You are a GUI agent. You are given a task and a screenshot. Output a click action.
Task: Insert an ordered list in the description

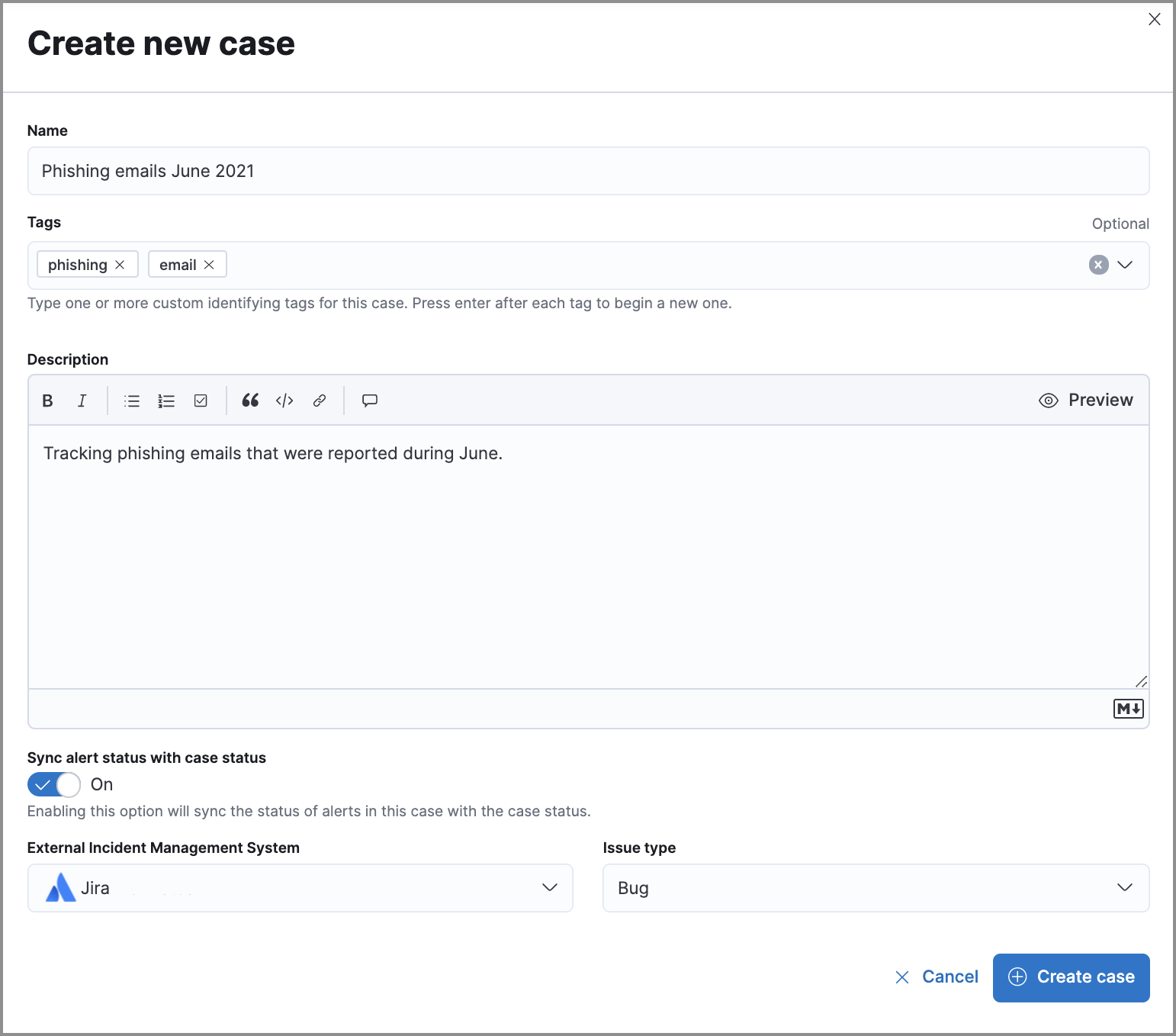[x=165, y=400]
